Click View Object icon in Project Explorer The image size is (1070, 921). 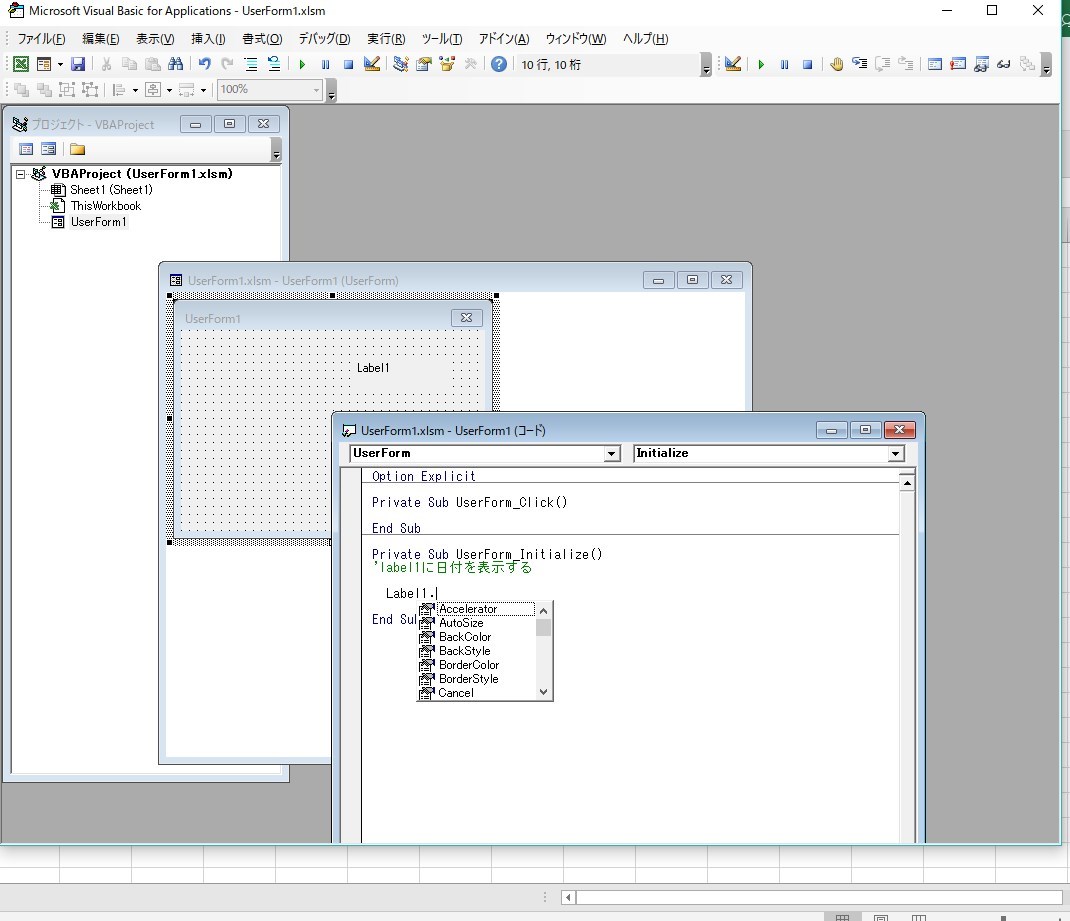pyautogui.click(x=48, y=149)
